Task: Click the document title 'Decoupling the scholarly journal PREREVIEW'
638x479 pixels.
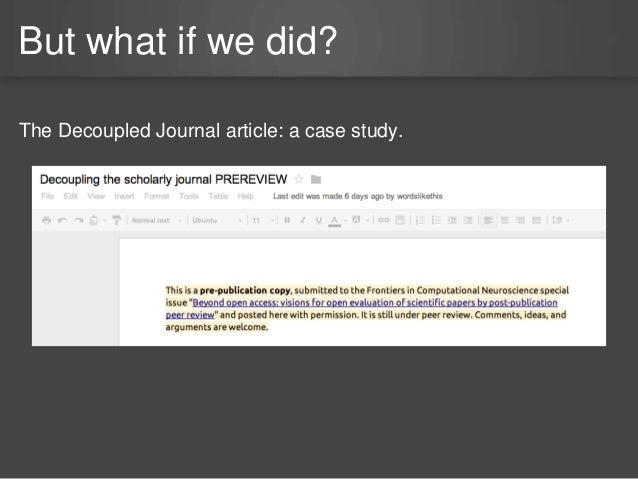Action: [163, 179]
